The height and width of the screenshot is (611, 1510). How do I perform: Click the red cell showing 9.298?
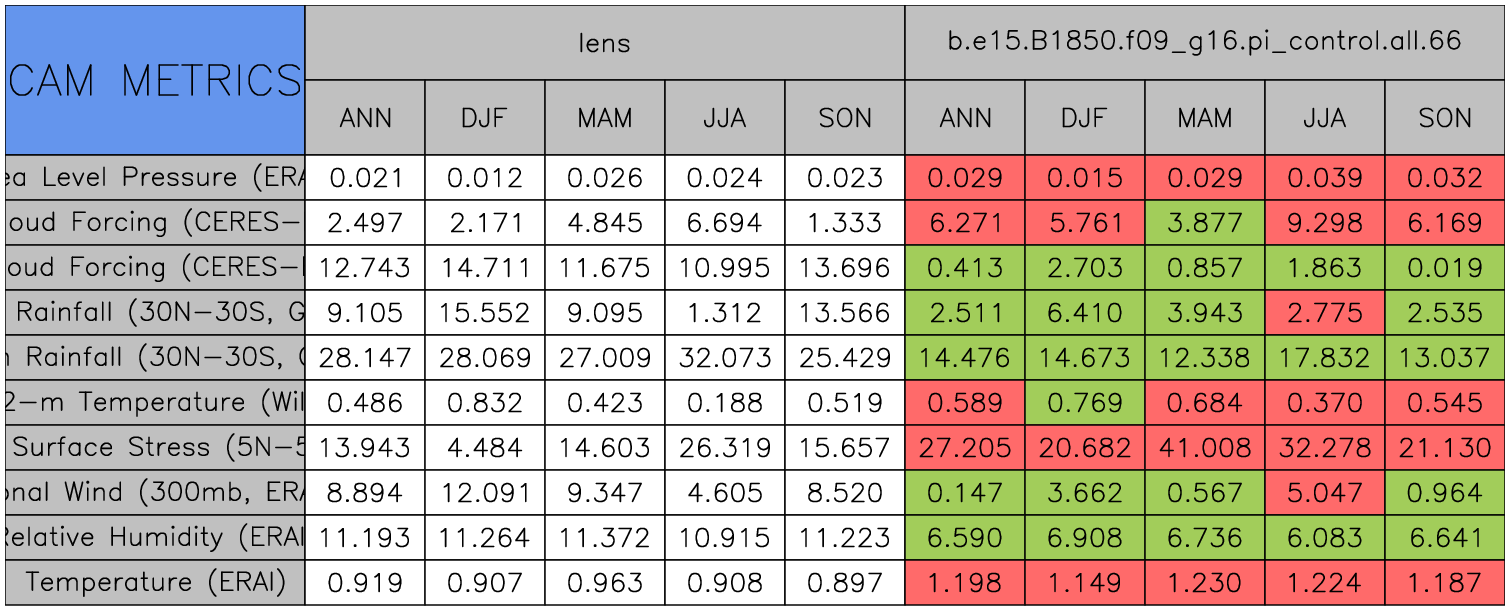click(1325, 223)
